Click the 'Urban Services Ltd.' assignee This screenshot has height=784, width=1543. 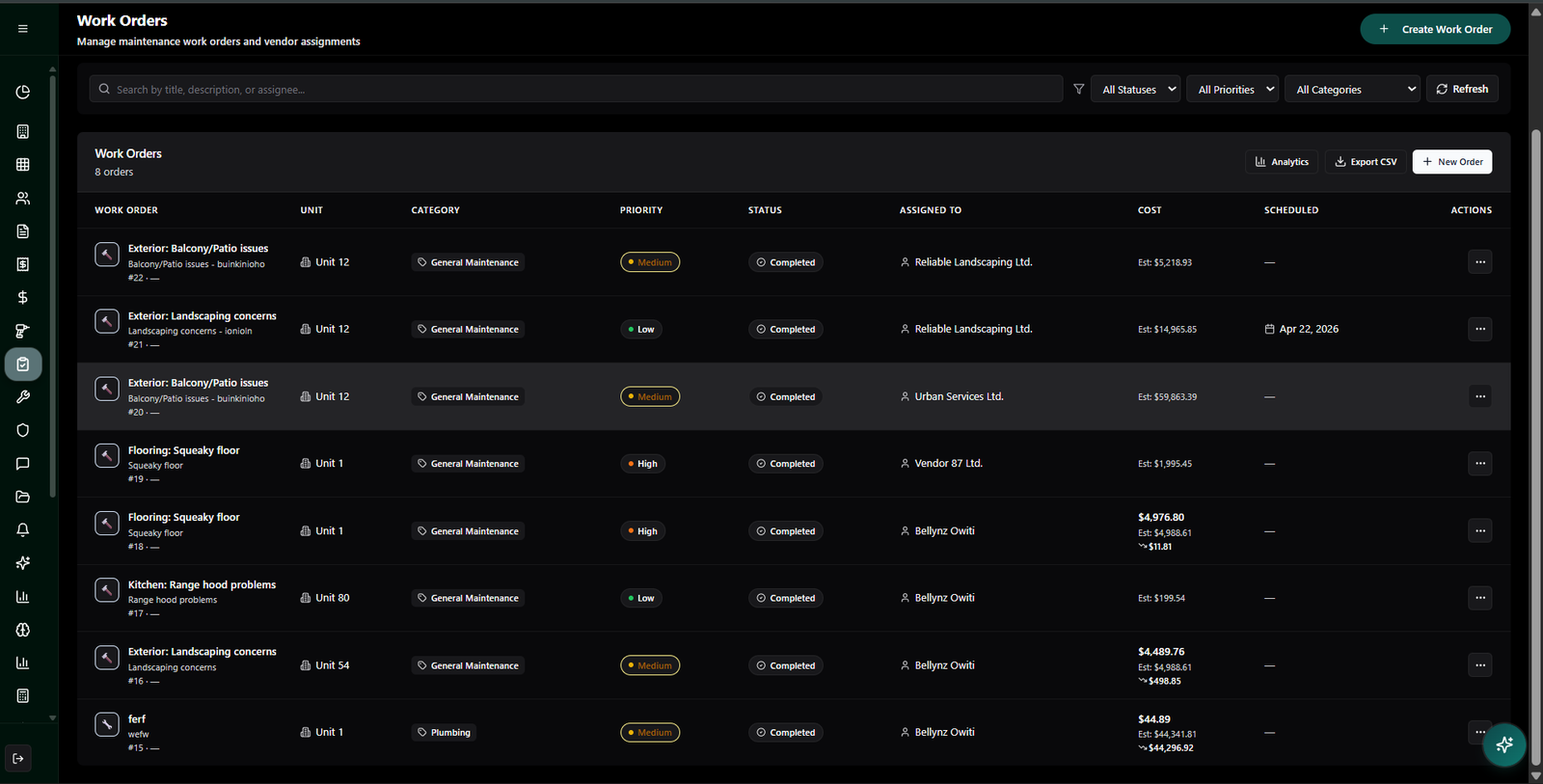(960, 396)
